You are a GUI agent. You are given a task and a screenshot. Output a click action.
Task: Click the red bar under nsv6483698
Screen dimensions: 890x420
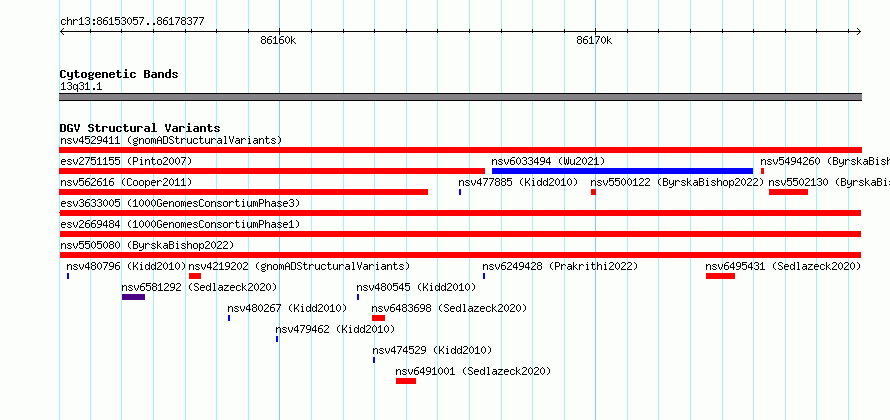coord(379,318)
